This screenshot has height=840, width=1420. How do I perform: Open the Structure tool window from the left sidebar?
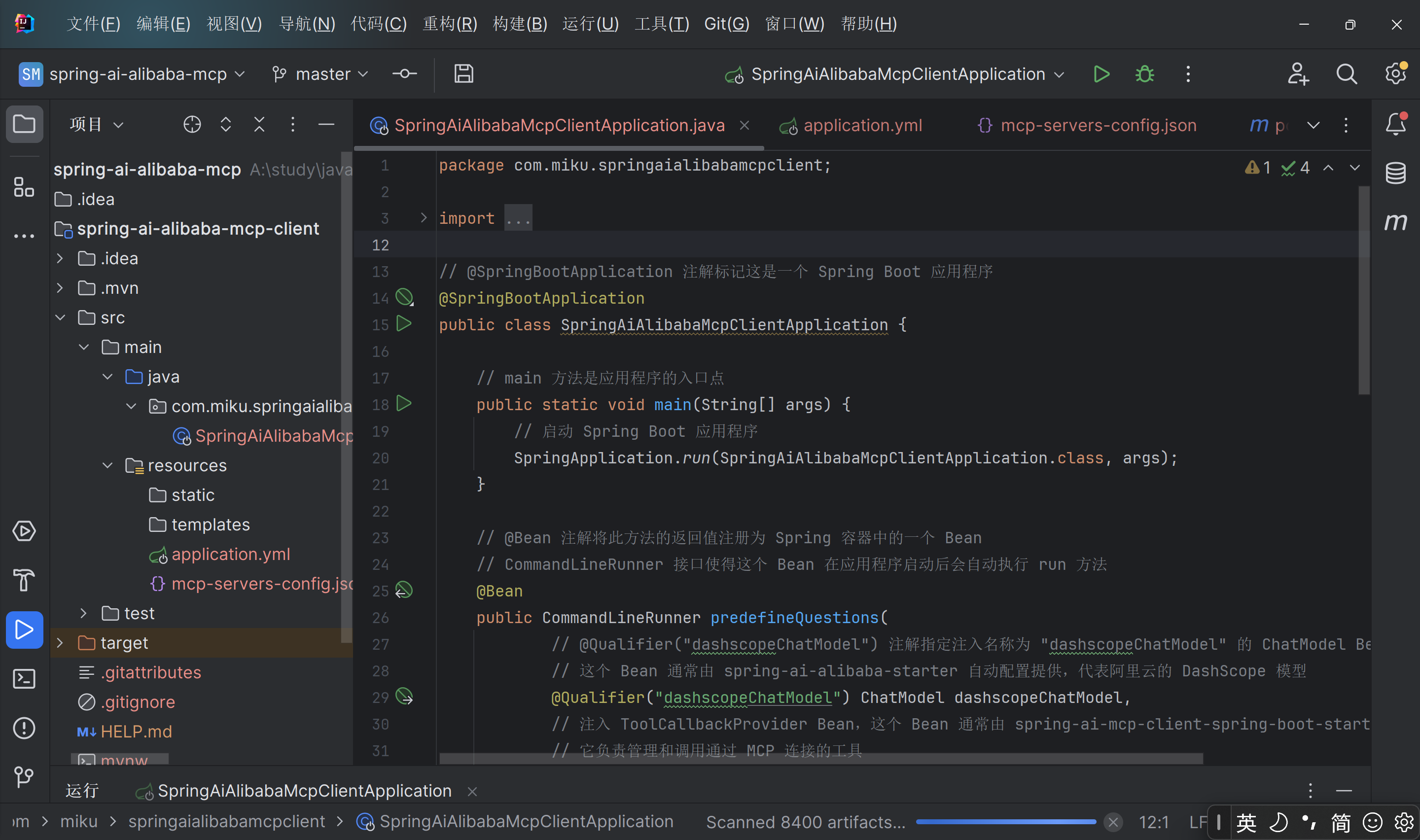[24, 187]
